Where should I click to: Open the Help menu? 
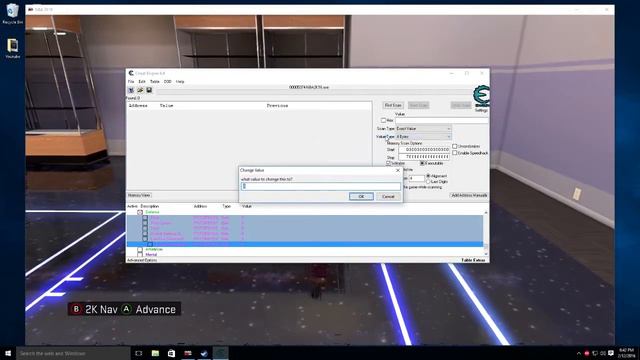tap(180, 82)
